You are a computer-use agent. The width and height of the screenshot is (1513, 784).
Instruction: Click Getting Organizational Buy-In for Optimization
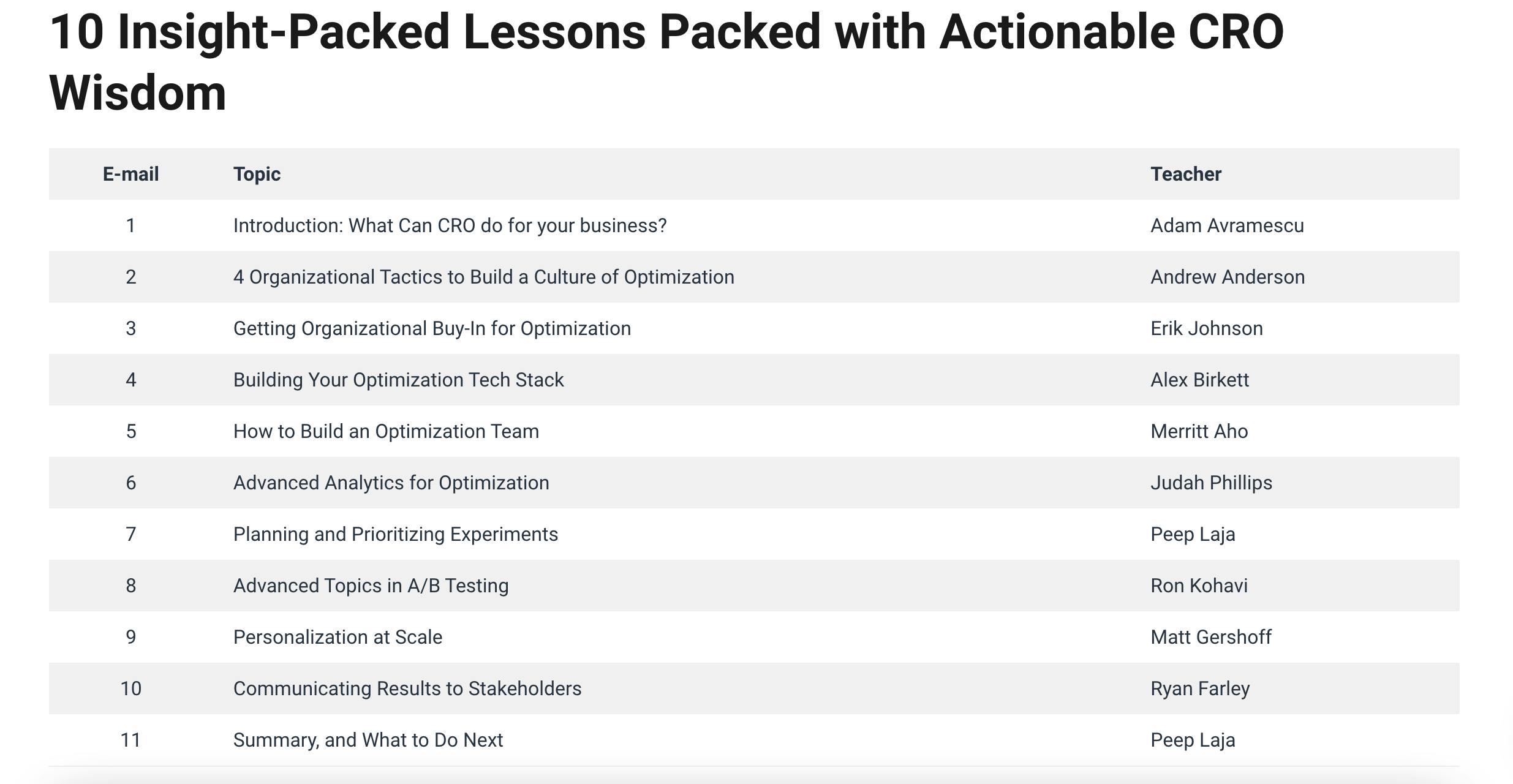pos(432,328)
